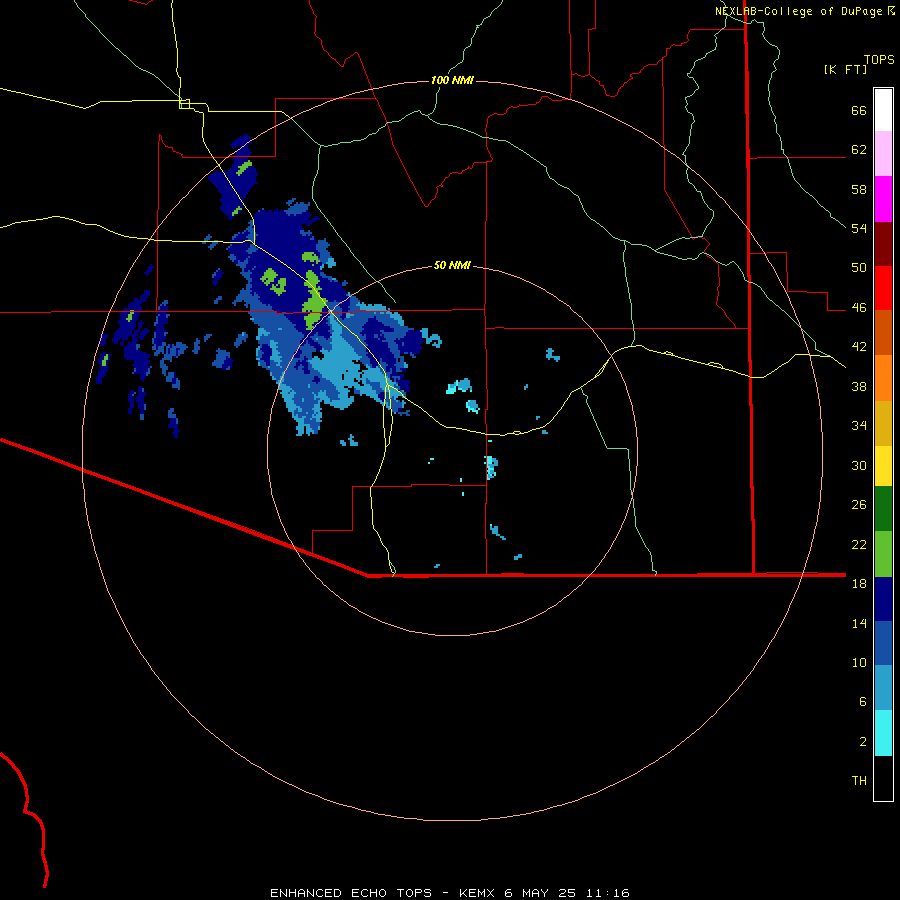Click the navy blue legend swatch
This screenshot has height=900, width=900.
tap(883, 599)
